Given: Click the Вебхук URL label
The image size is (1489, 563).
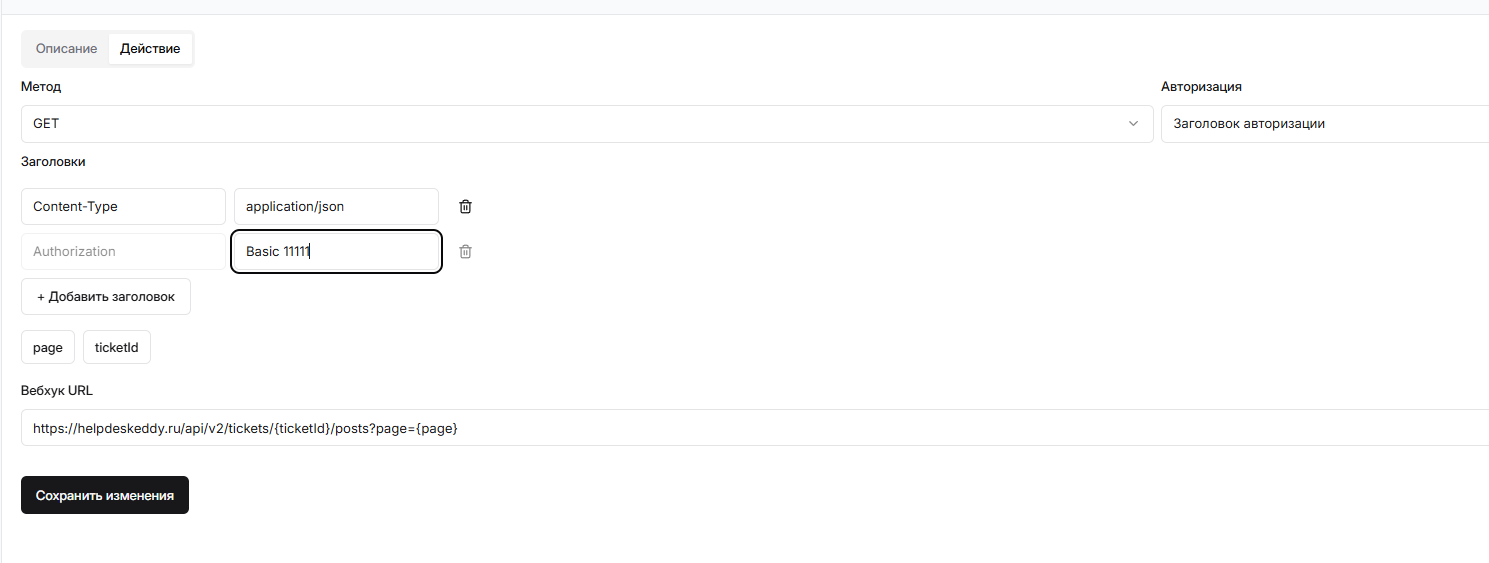Looking at the screenshot, I should [x=57, y=390].
